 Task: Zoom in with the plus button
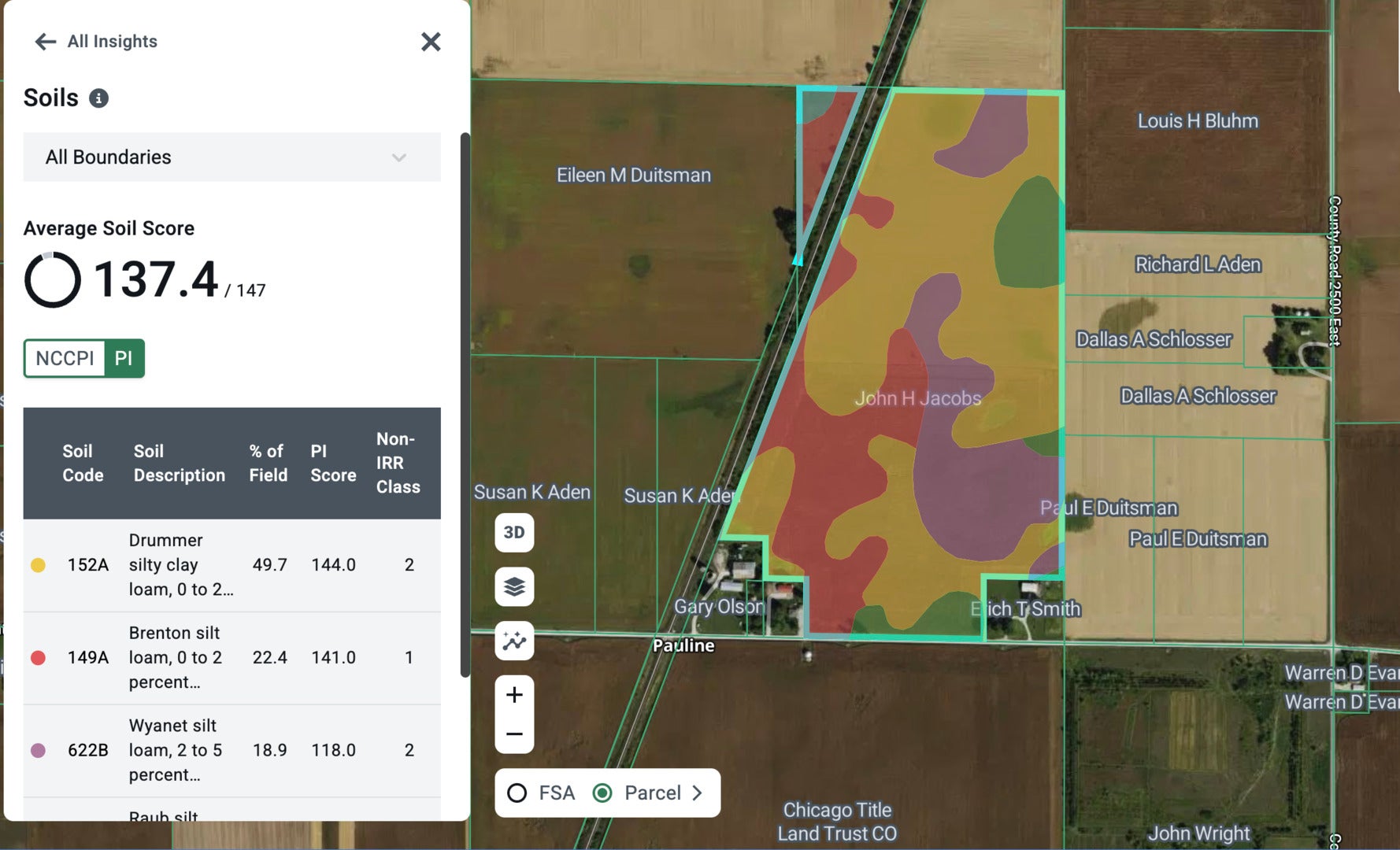514,695
